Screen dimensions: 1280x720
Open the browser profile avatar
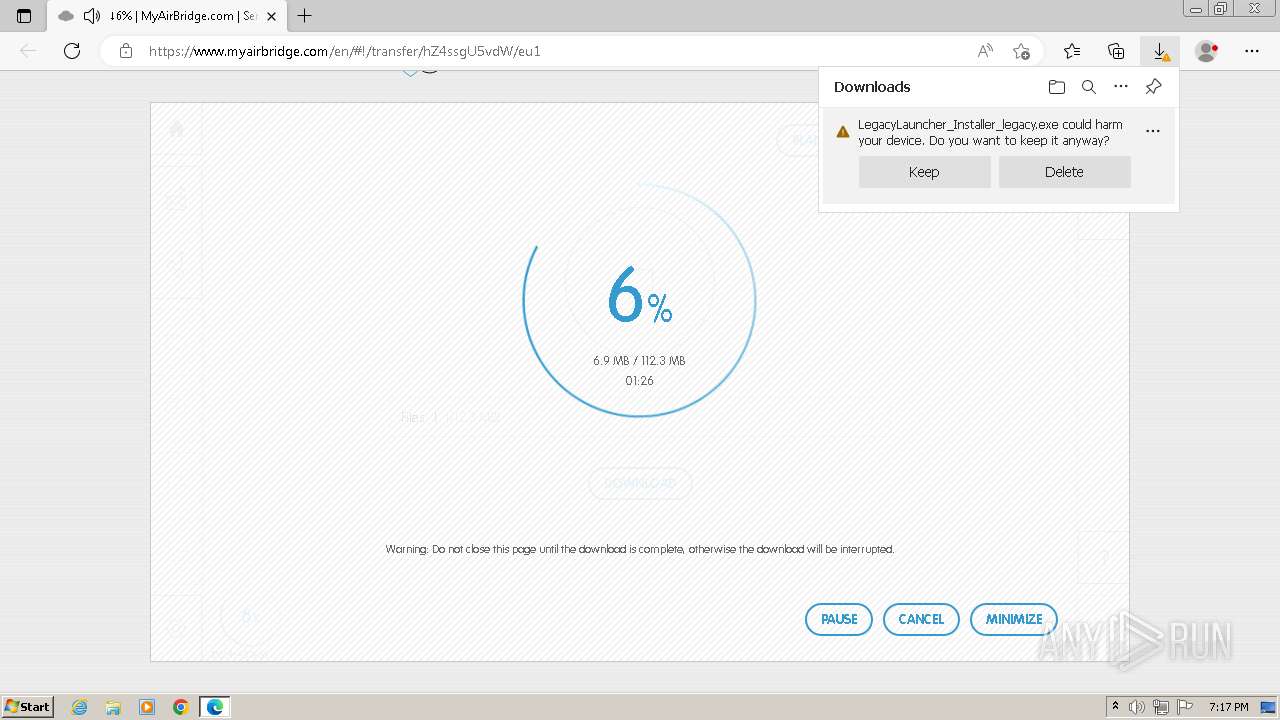pyautogui.click(x=1207, y=51)
